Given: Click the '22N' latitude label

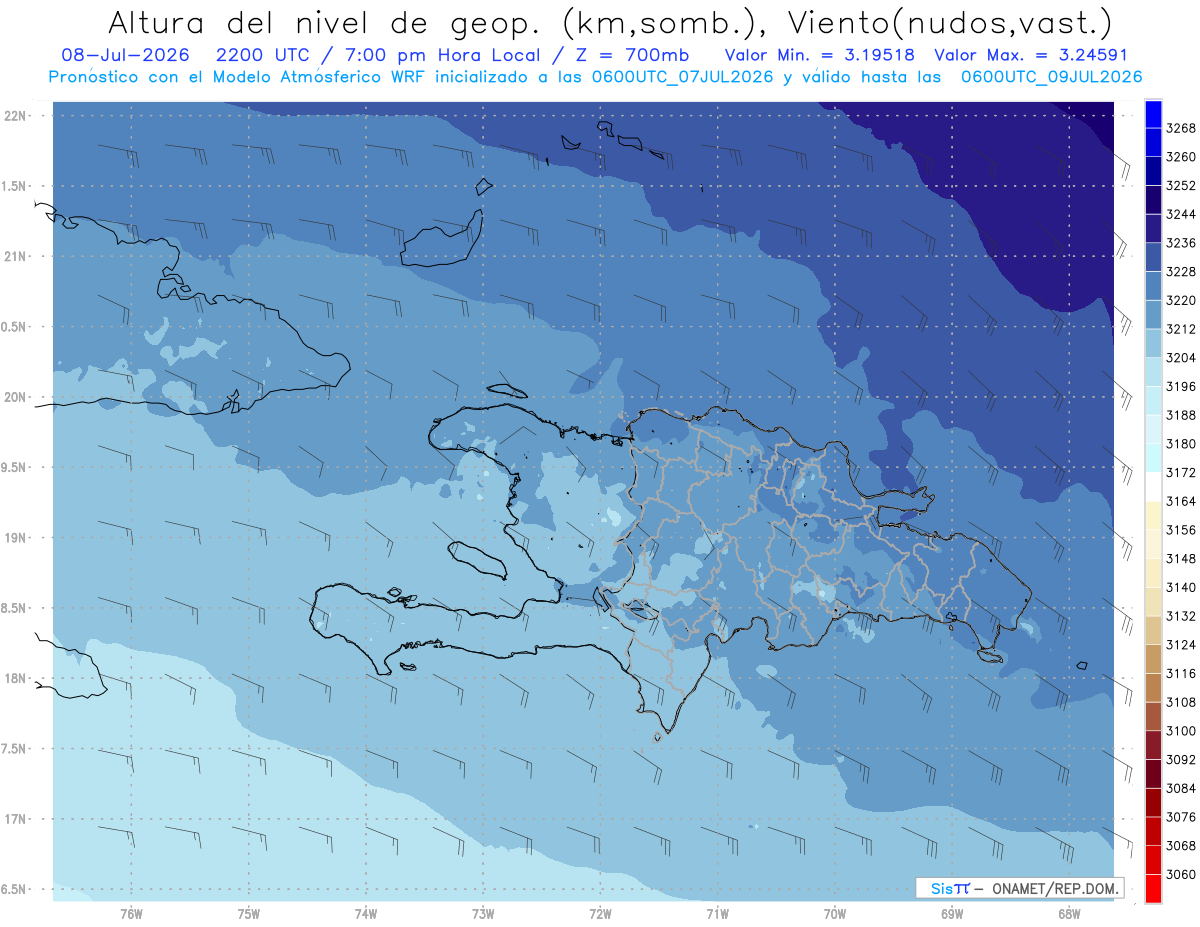Looking at the screenshot, I should (14, 115).
